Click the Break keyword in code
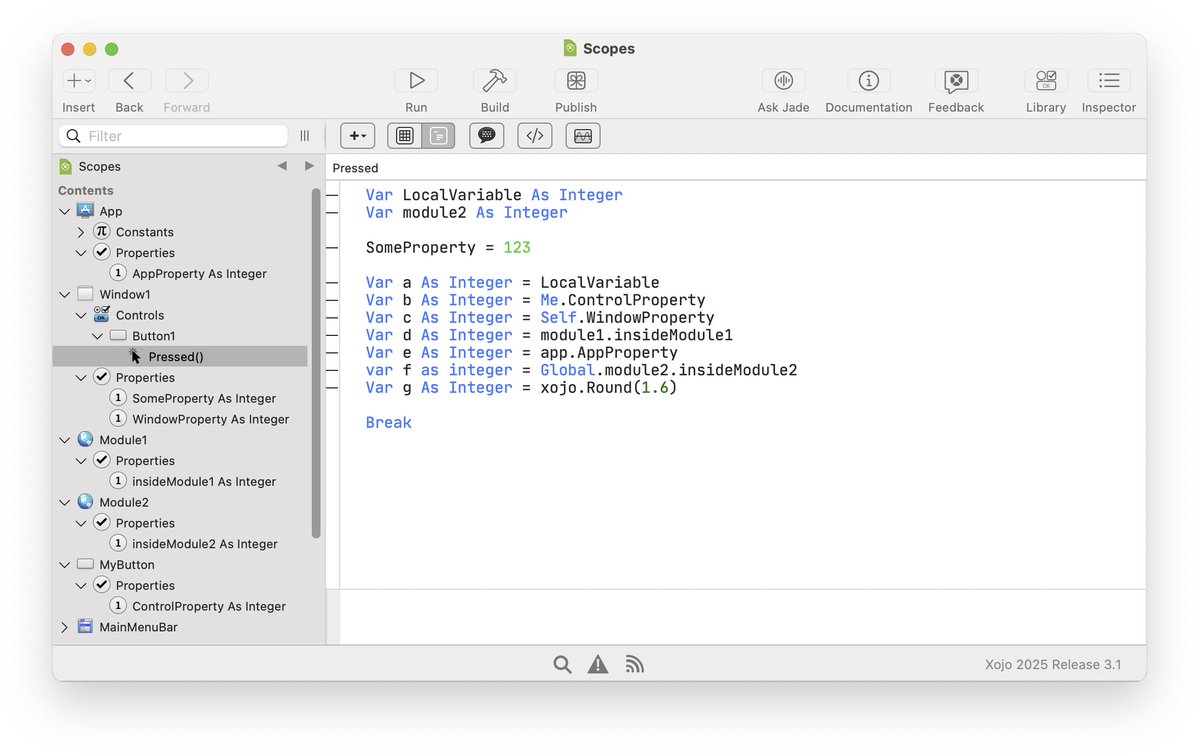This screenshot has width=1199, height=755. pyautogui.click(x=388, y=422)
